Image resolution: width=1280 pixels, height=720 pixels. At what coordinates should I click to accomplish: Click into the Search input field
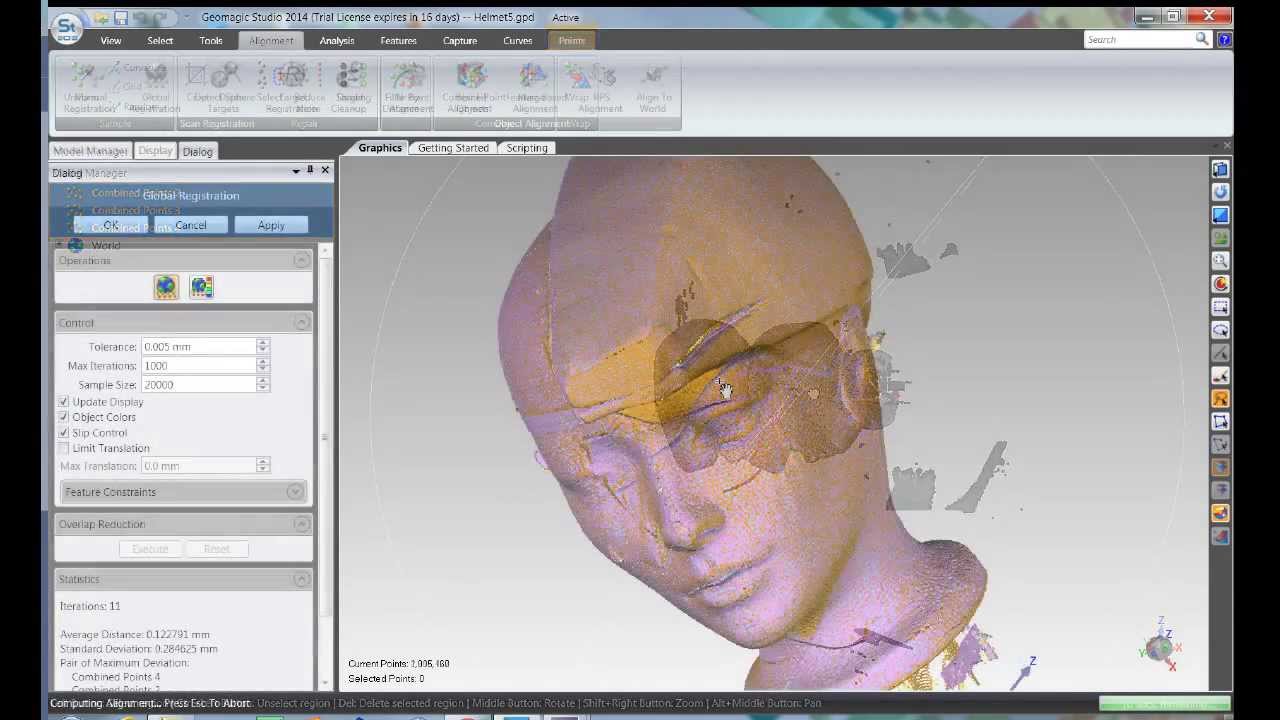(x=1138, y=39)
